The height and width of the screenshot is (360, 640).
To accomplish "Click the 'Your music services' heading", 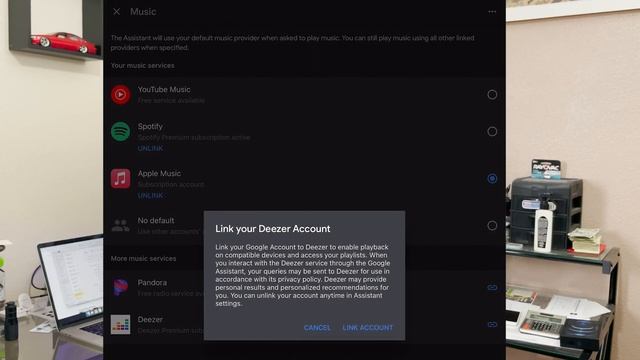I will click(x=142, y=65).
